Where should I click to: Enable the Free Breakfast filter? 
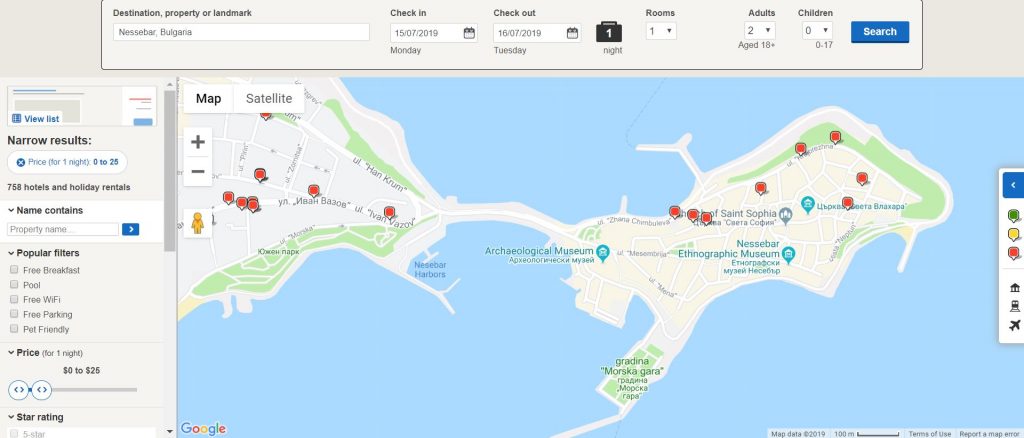point(14,270)
